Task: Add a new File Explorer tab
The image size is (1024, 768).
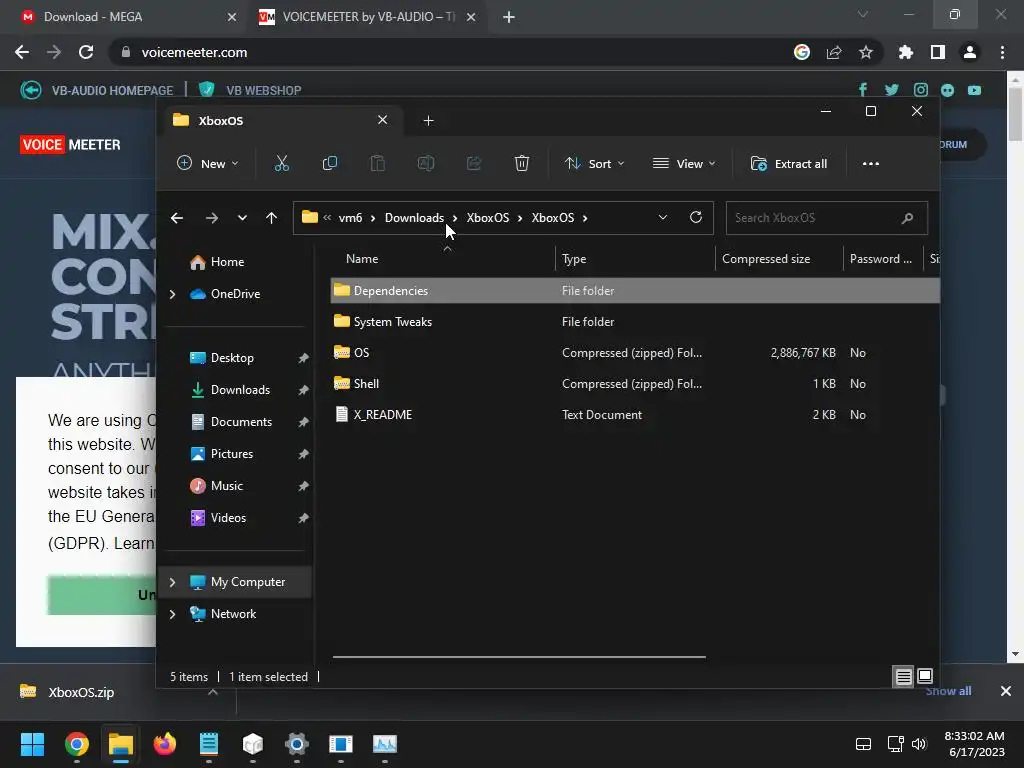Action: click(428, 120)
